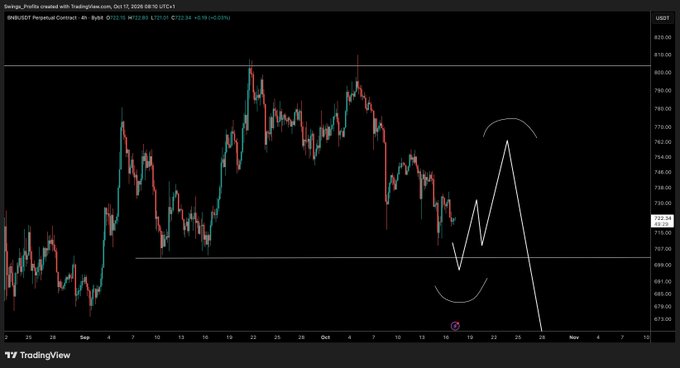The width and height of the screenshot is (680, 368).
Task: Click the 762.00 price axis label
Action: 662,142
